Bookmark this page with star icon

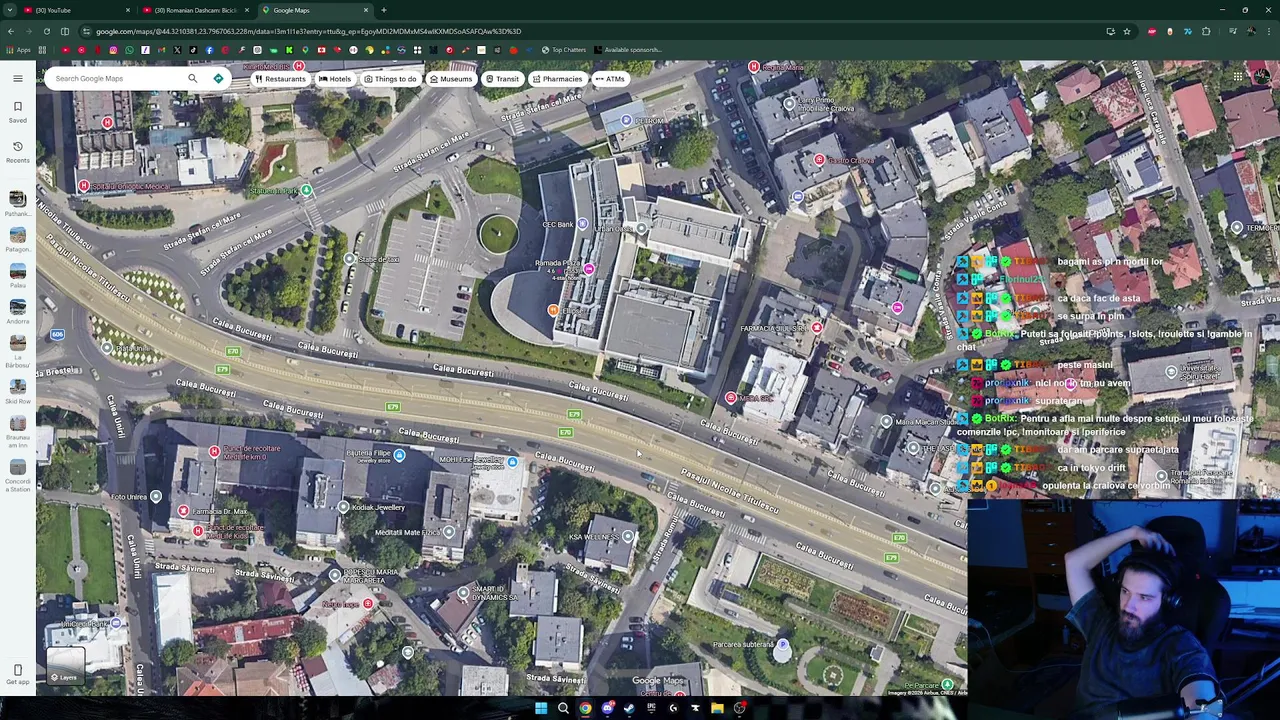1127,31
